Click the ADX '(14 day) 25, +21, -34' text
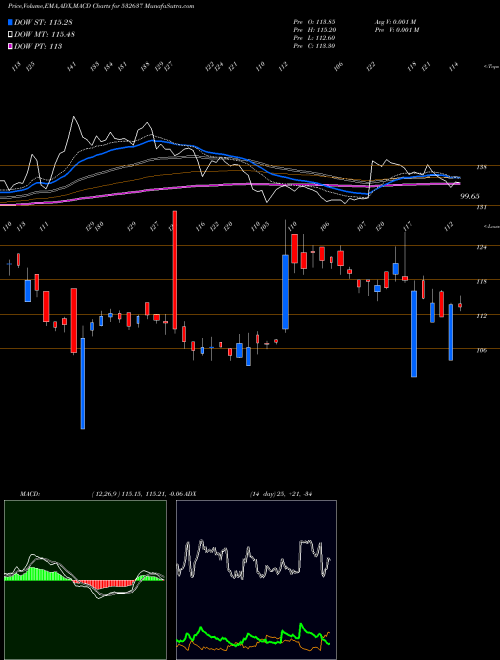 tap(280, 494)
